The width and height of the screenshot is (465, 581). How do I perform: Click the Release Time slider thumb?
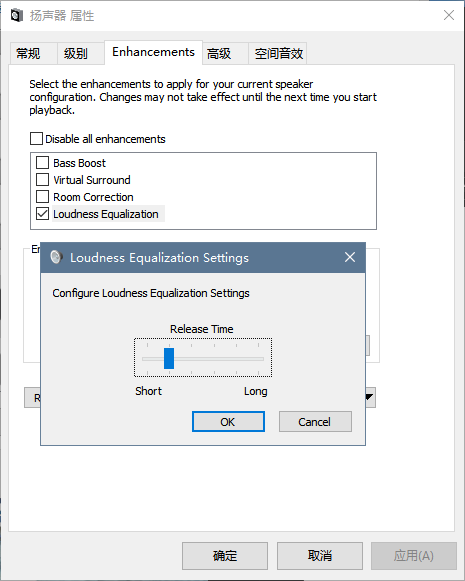(169, 358)
